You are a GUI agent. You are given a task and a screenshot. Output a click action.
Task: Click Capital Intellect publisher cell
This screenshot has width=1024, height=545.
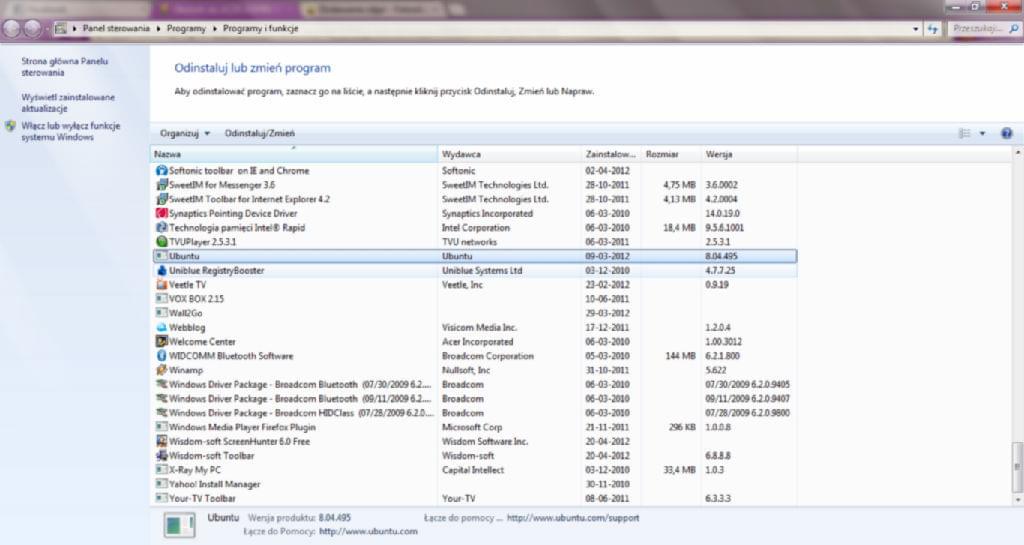[473, 470]
